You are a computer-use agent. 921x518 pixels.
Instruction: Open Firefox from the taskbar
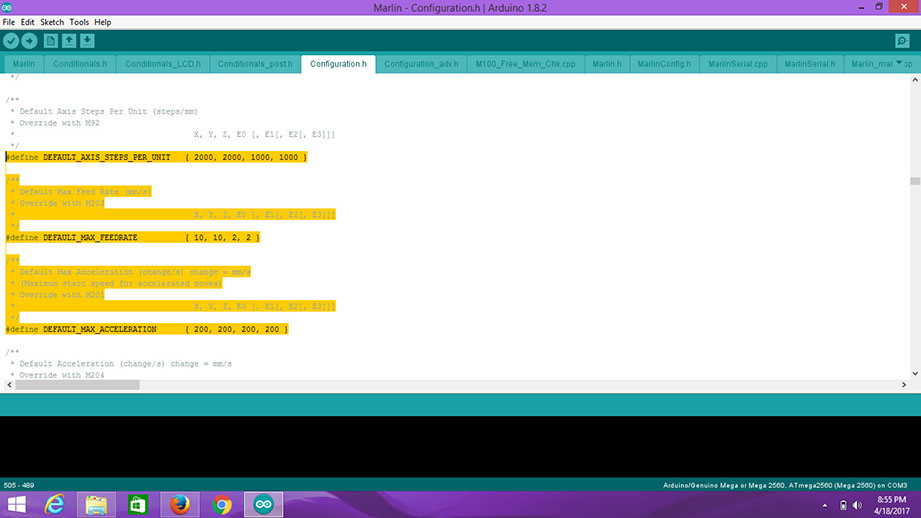coord(180,504)
